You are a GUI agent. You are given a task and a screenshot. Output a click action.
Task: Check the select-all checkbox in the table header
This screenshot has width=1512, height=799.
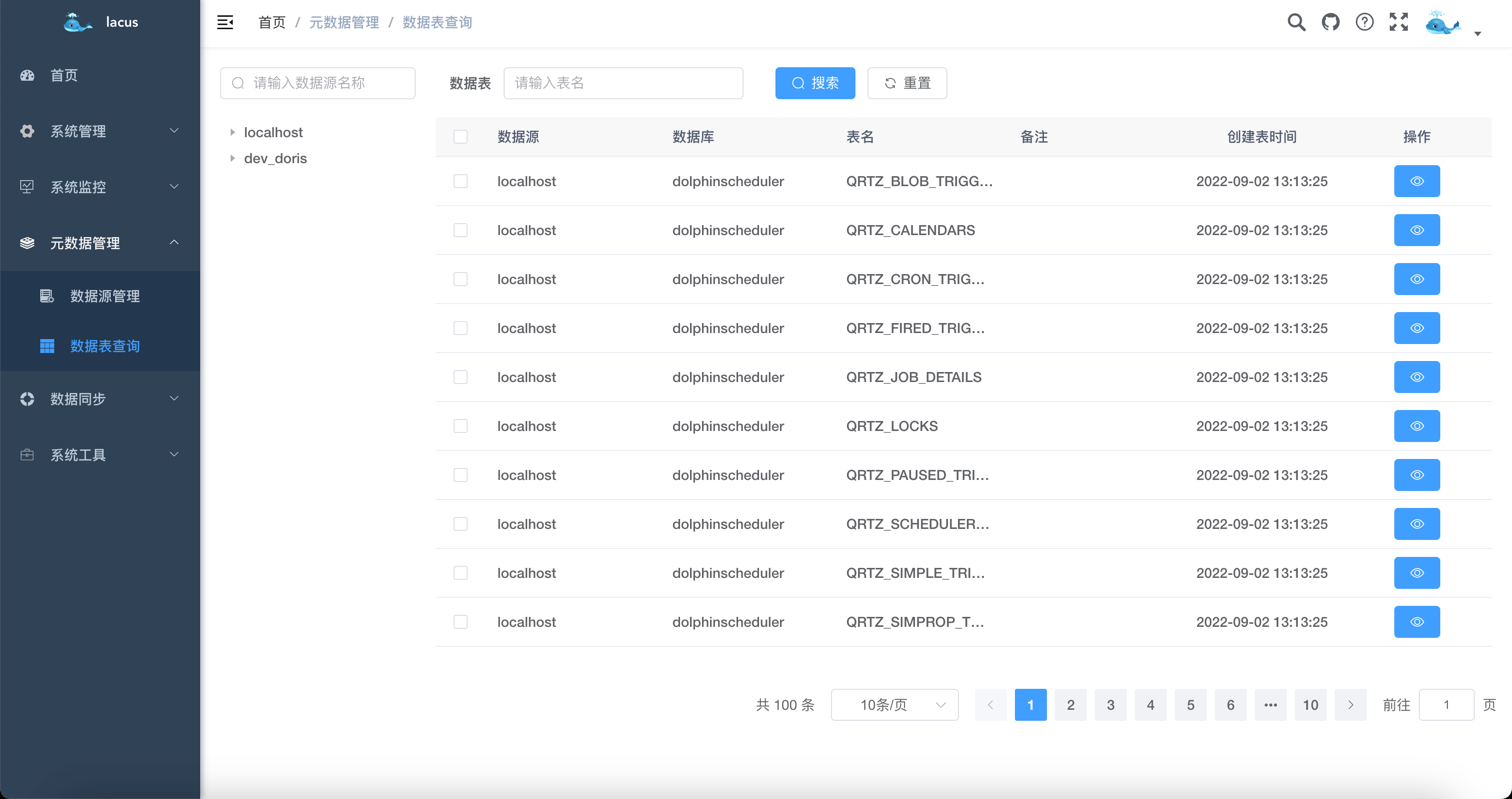[x=460, y=137]
